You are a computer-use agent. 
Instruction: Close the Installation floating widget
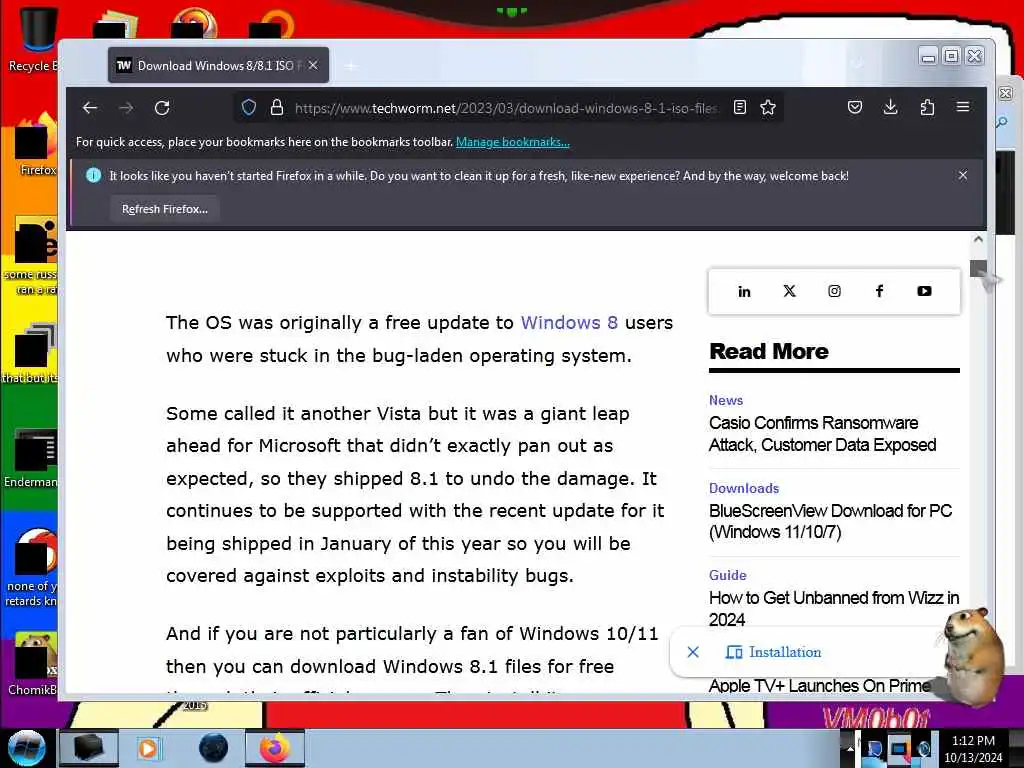pos(693,652)
